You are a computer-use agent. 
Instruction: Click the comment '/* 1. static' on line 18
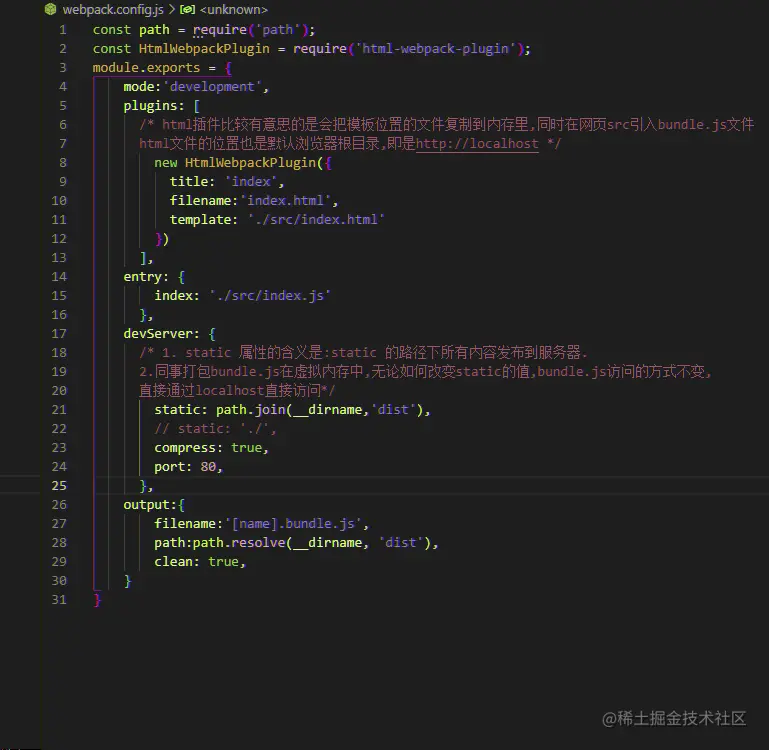(363, 353)
